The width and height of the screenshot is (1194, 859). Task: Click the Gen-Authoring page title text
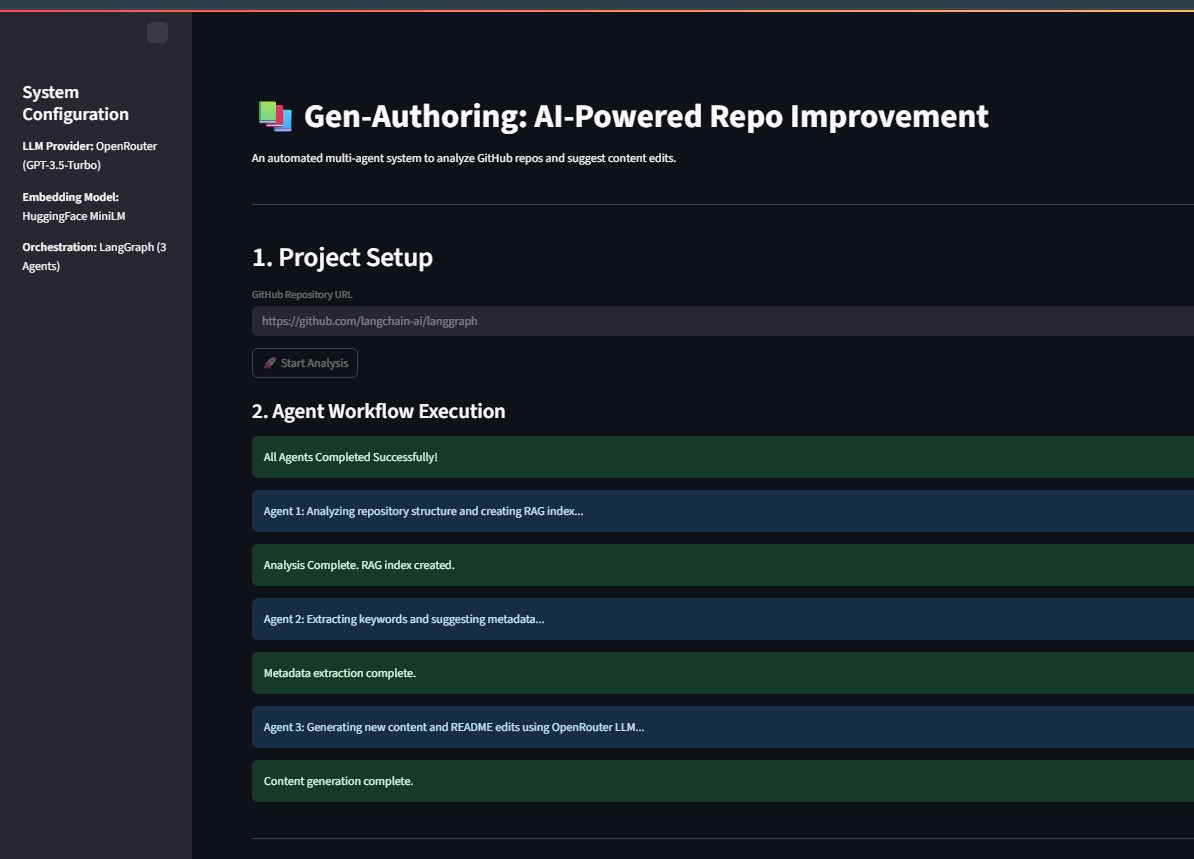645,116
